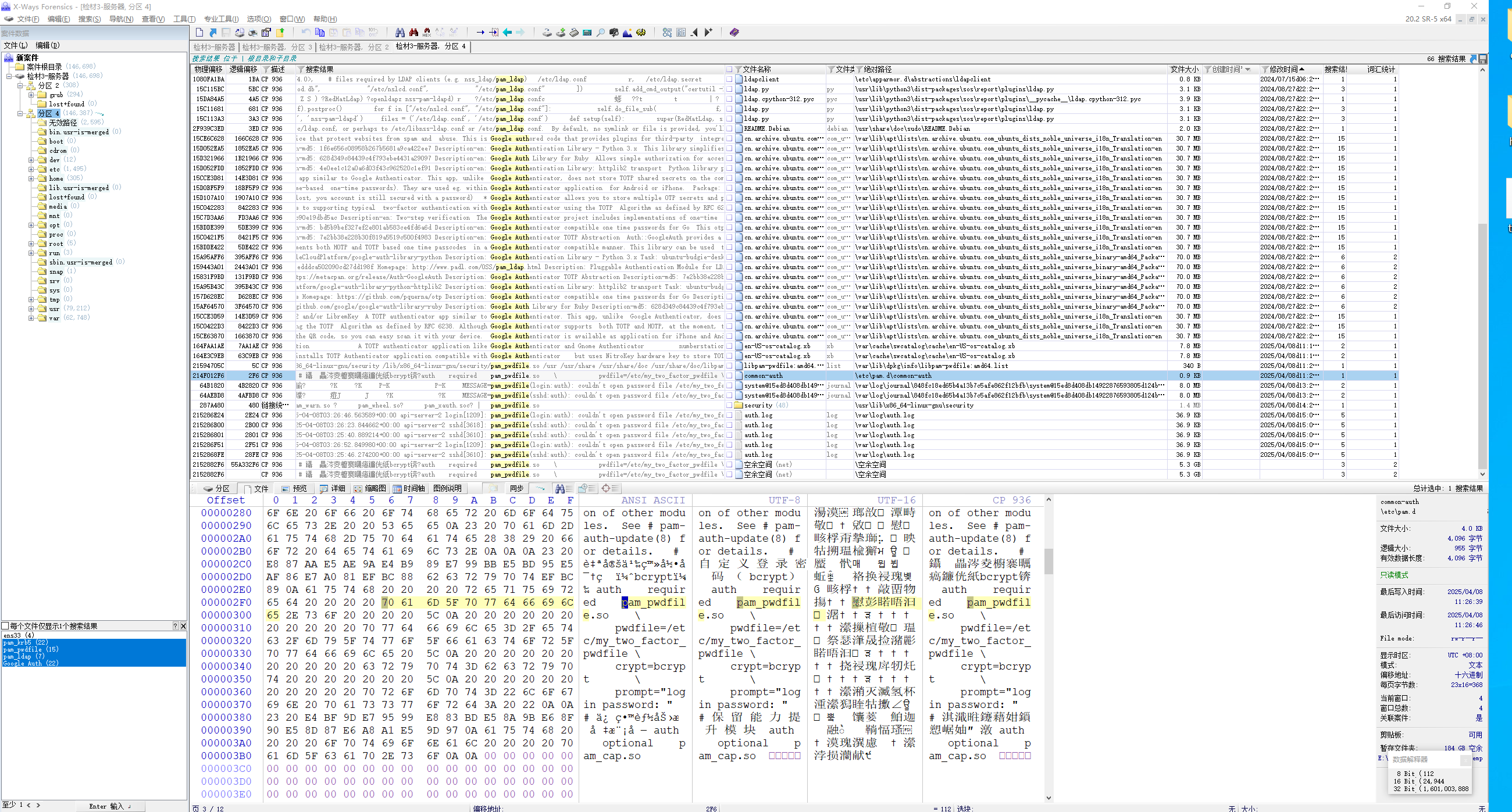This screenshot has height=812, width=1512.
Task: Check the box for ldapclient row
Action: tap(729, 79)
